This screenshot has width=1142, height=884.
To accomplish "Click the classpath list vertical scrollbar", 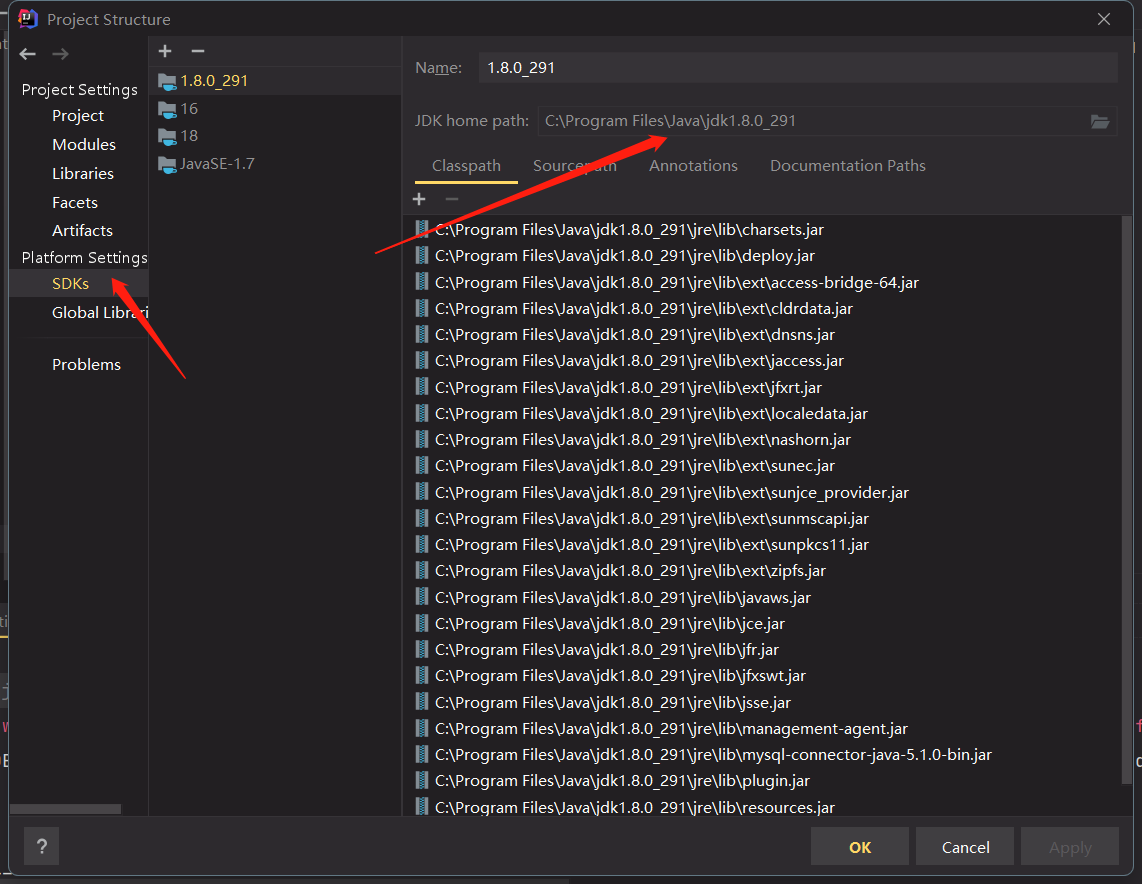I will 1127,502.
